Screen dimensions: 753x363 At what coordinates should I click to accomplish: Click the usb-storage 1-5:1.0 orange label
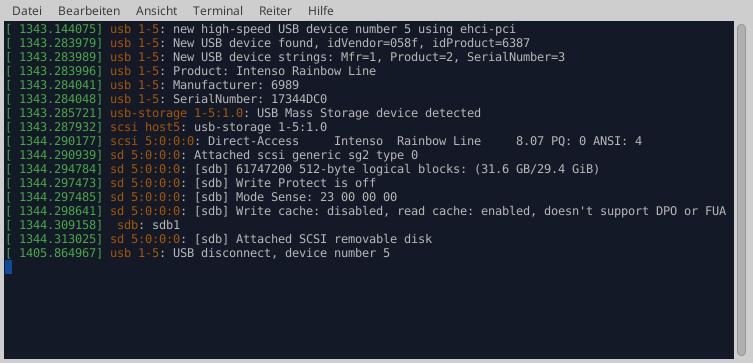point(176,113)
